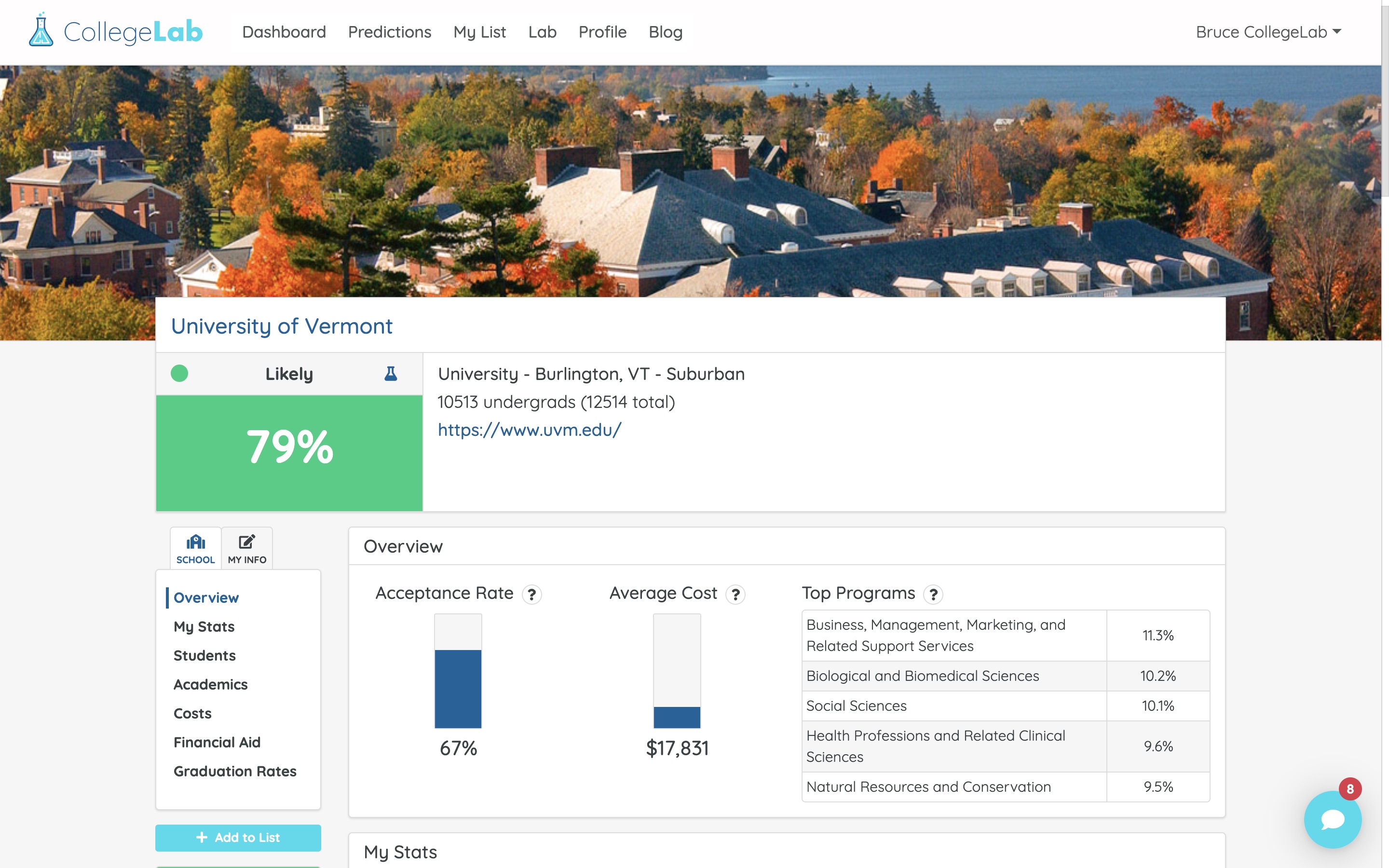The width and height of the screenshot is (1389, 868).
Task: Click the Overview panel heading
Action: tap(403, 546)
